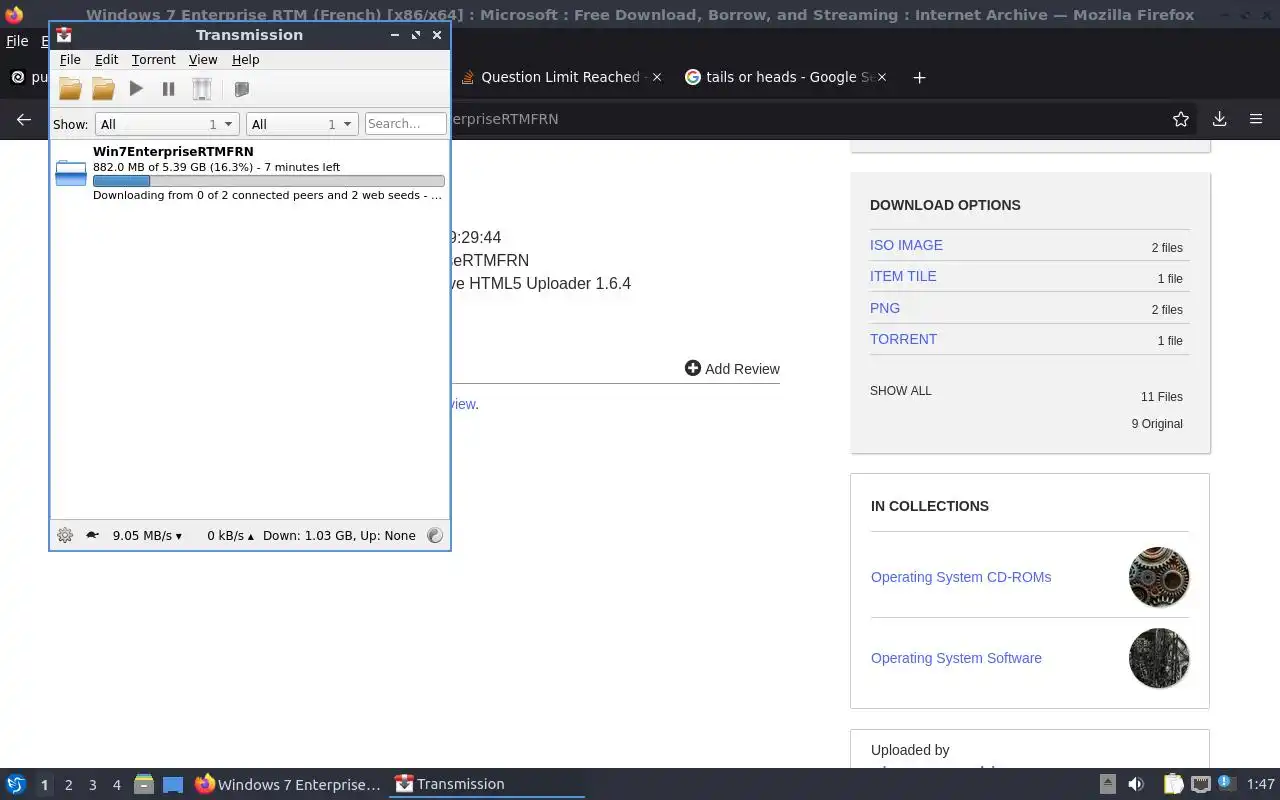Switch to workspace 2
This screenshot has width=1280, height=800.
[x=68, y=785]
